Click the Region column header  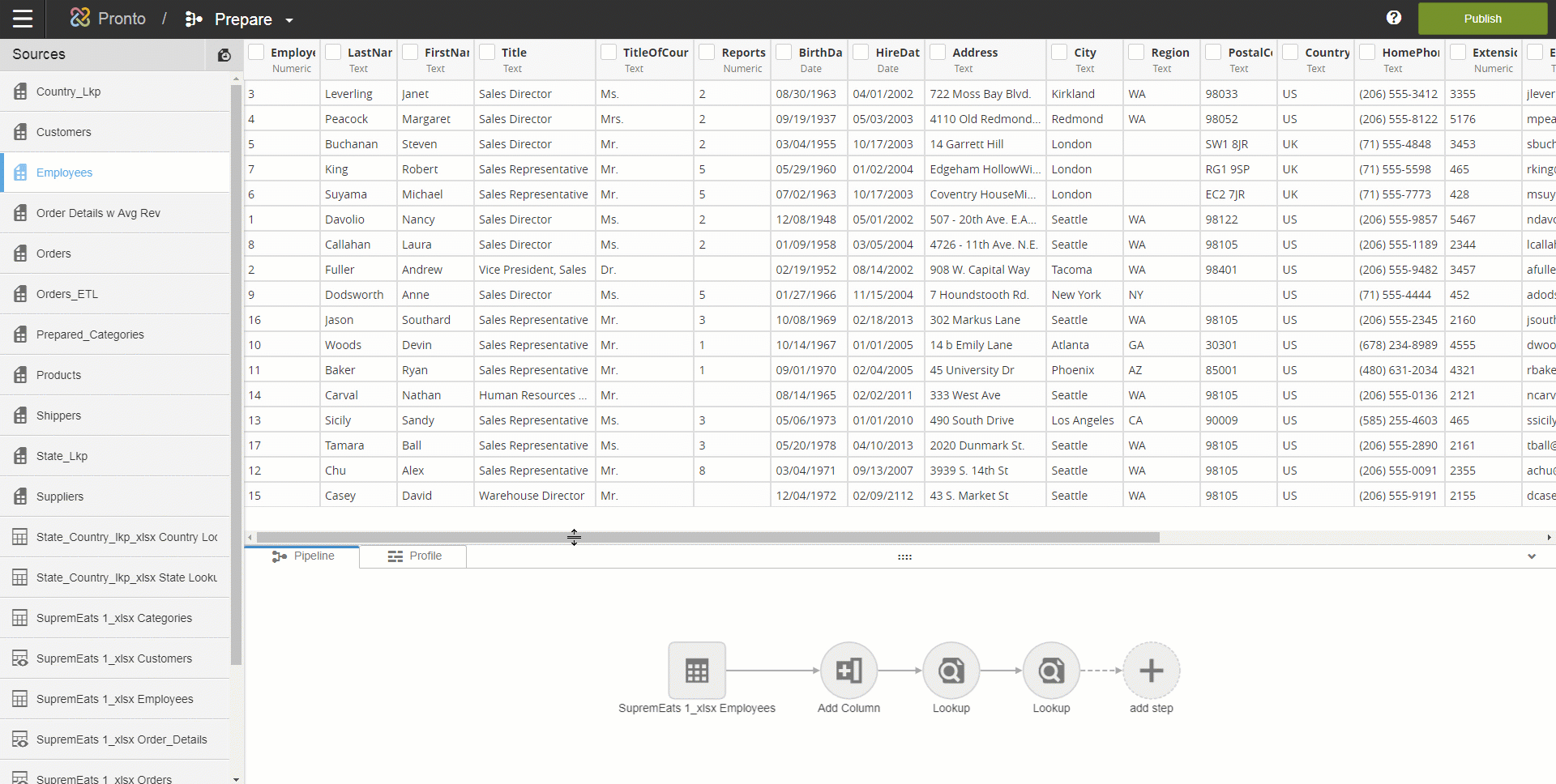coord(1161,59)
